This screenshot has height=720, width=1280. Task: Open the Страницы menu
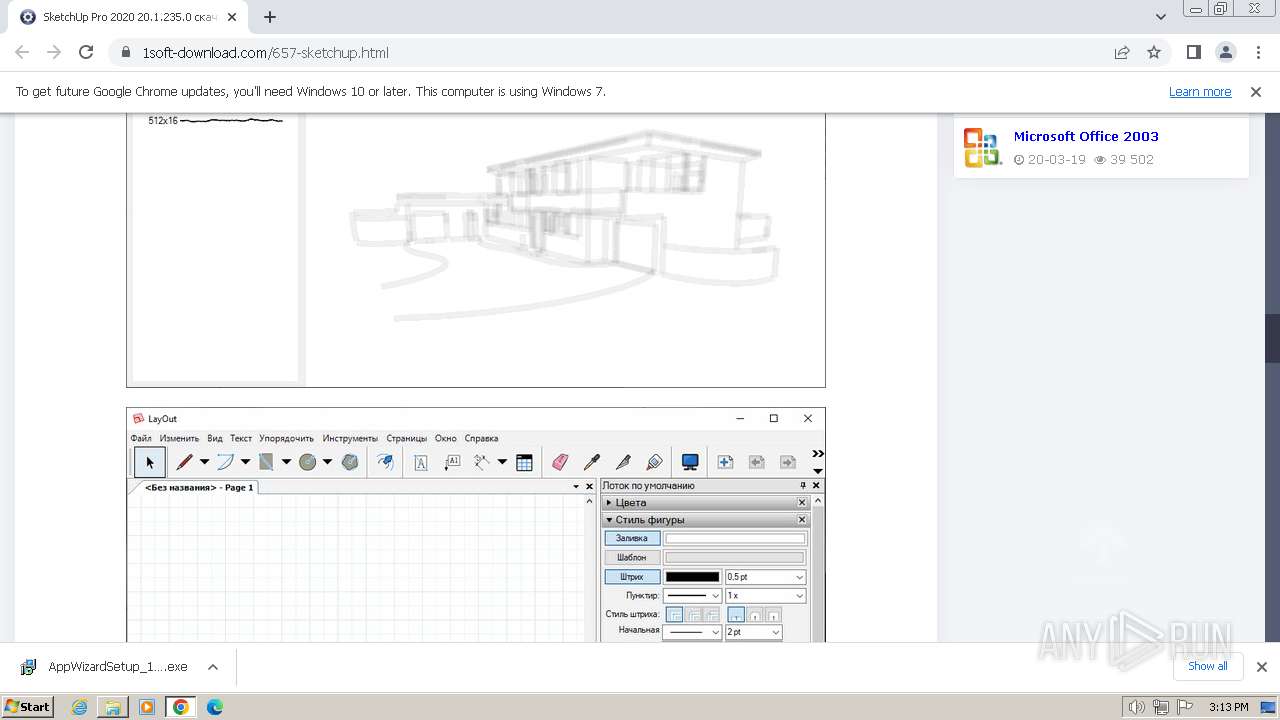[407, 438]
